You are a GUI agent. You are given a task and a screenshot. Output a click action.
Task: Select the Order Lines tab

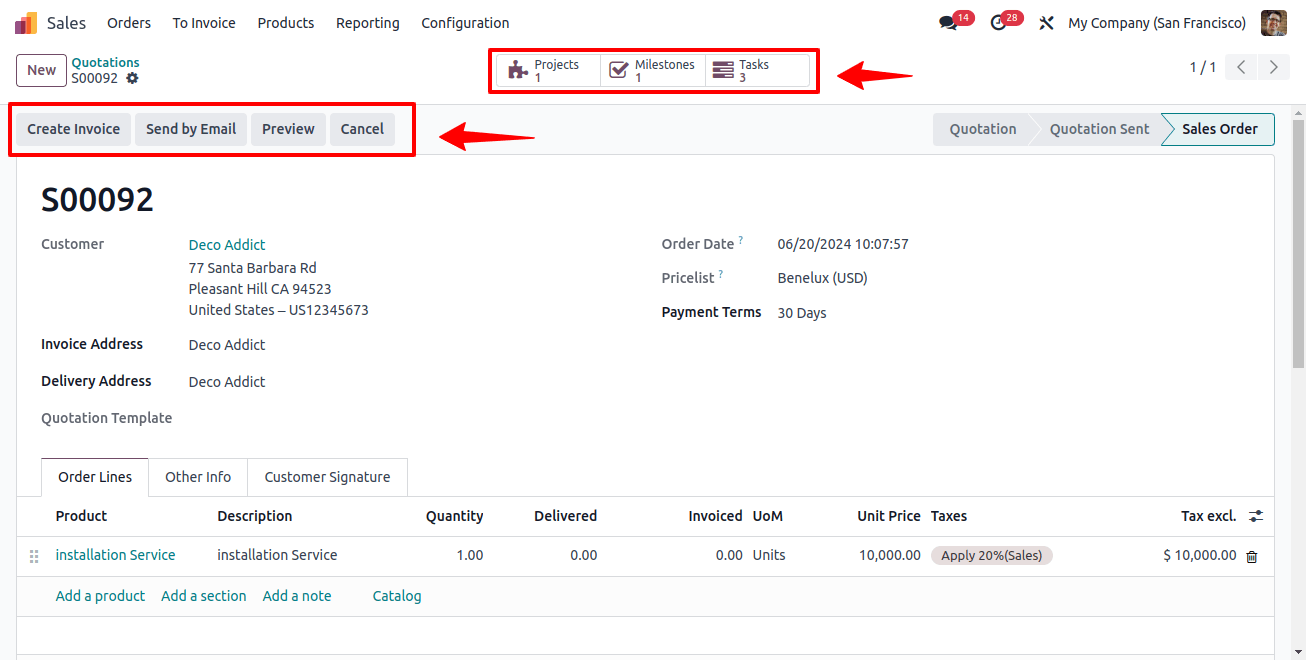95,477
